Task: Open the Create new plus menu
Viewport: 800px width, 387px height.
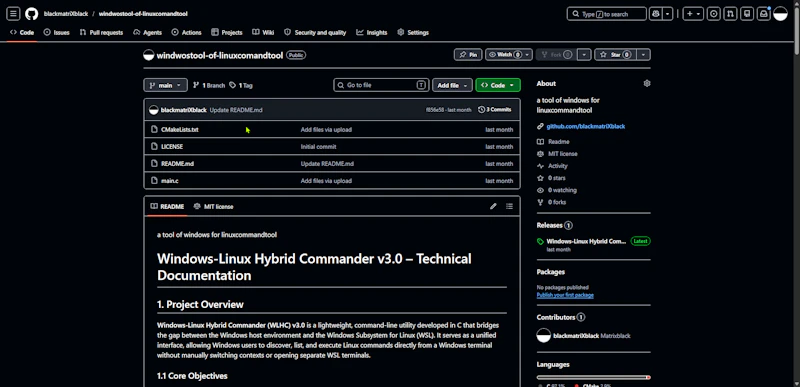Action: [693, 14]
